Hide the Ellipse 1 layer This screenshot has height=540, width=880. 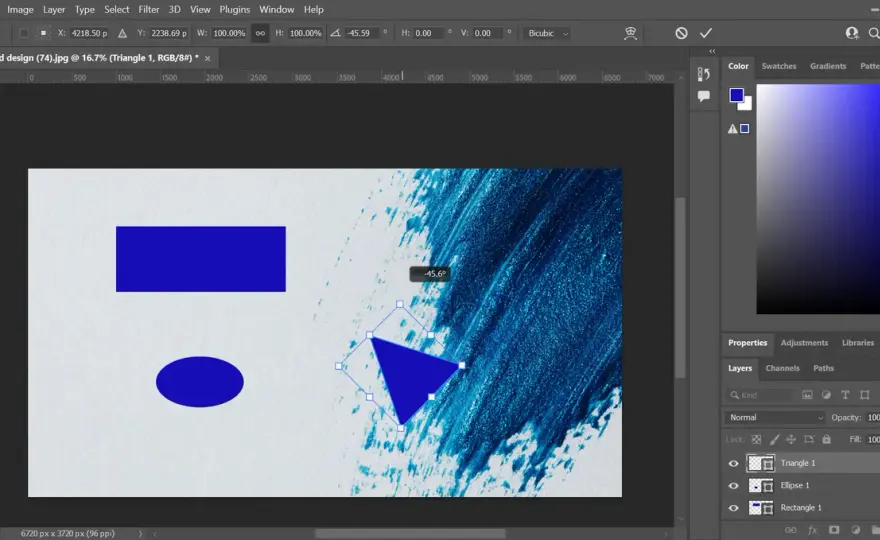click(x=733, y=486)
